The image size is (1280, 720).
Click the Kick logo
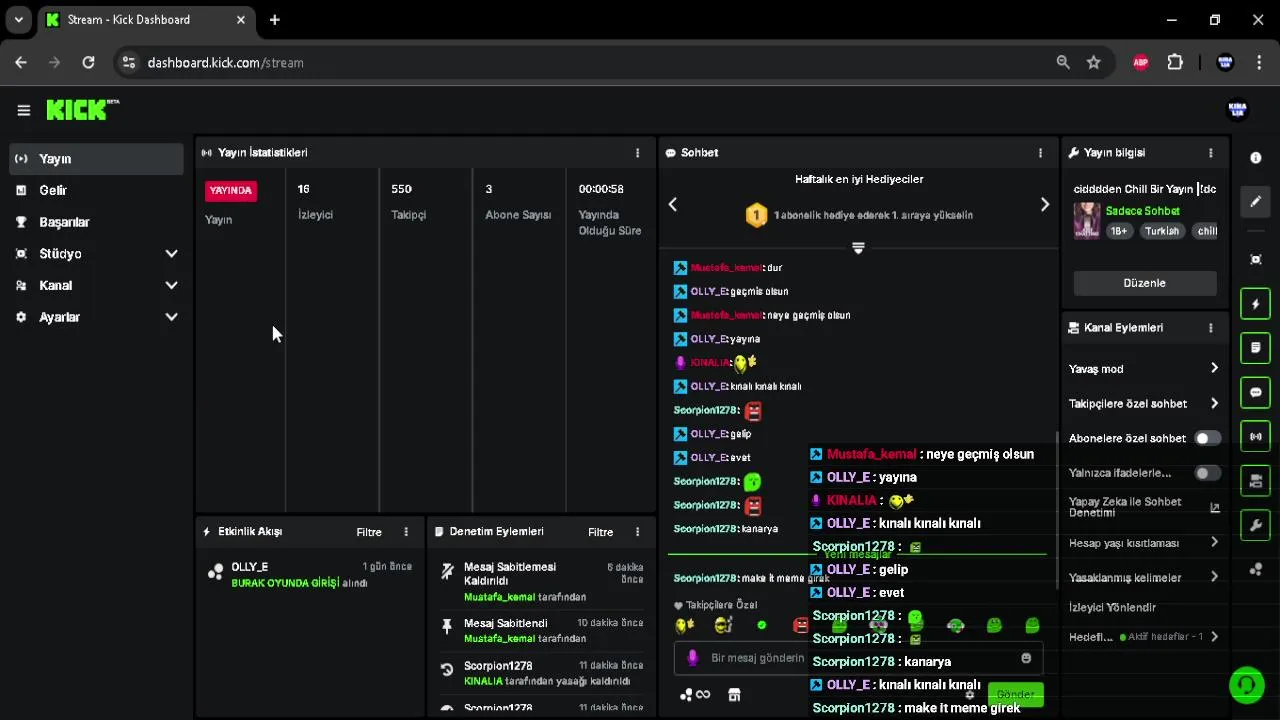82,109
